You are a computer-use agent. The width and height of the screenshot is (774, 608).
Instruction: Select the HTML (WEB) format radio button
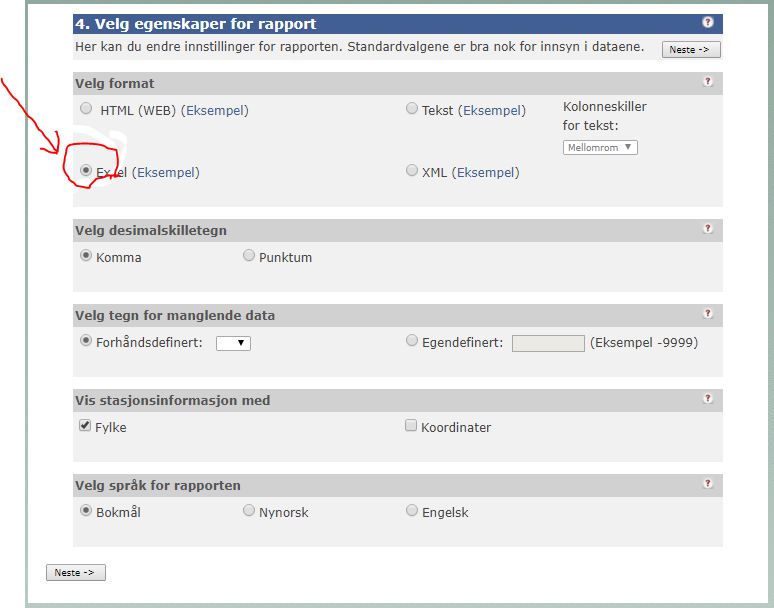pyautogui.click(x=86, y=108)
